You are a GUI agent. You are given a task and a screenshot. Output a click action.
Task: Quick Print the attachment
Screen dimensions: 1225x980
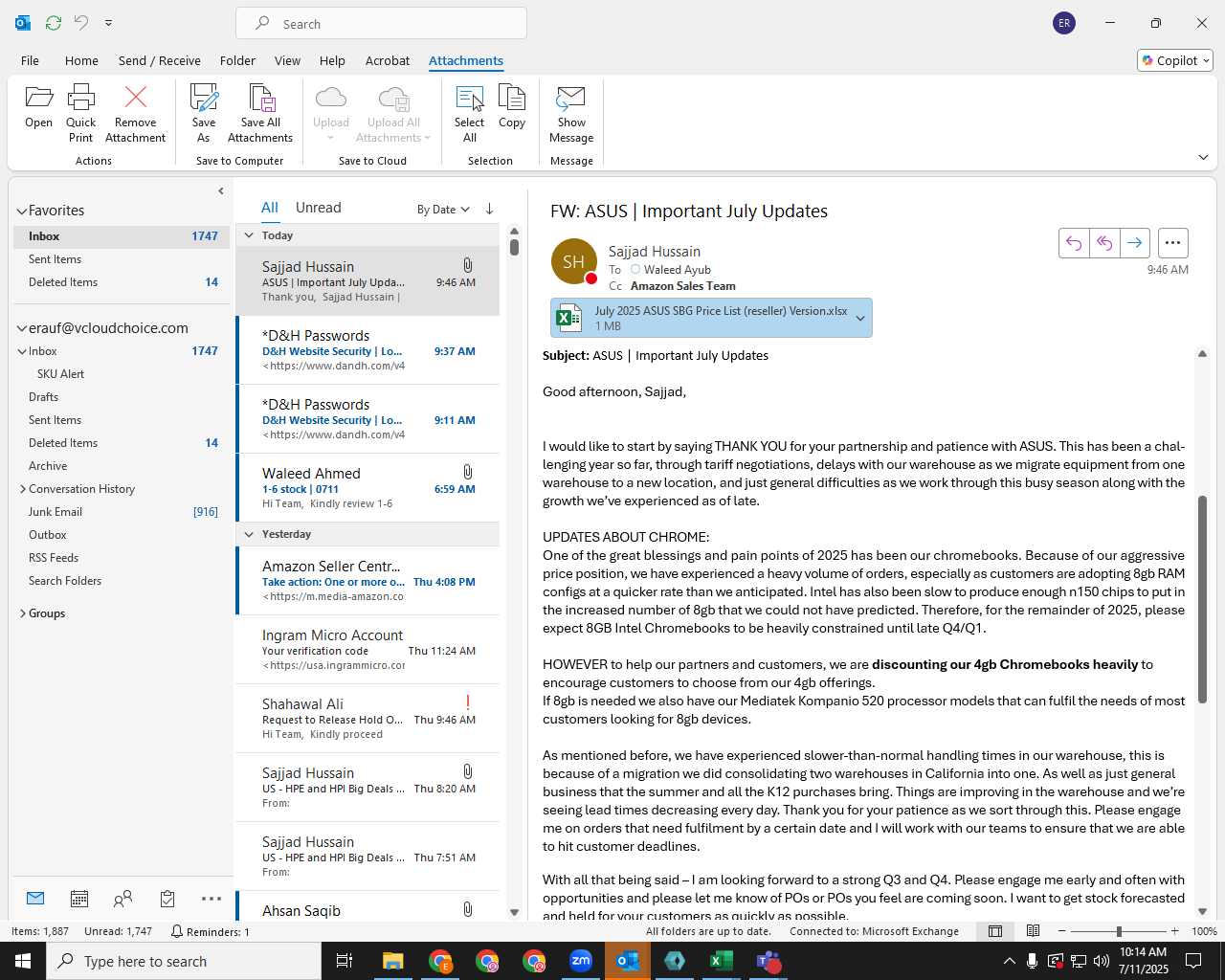[x=81, y=114]
